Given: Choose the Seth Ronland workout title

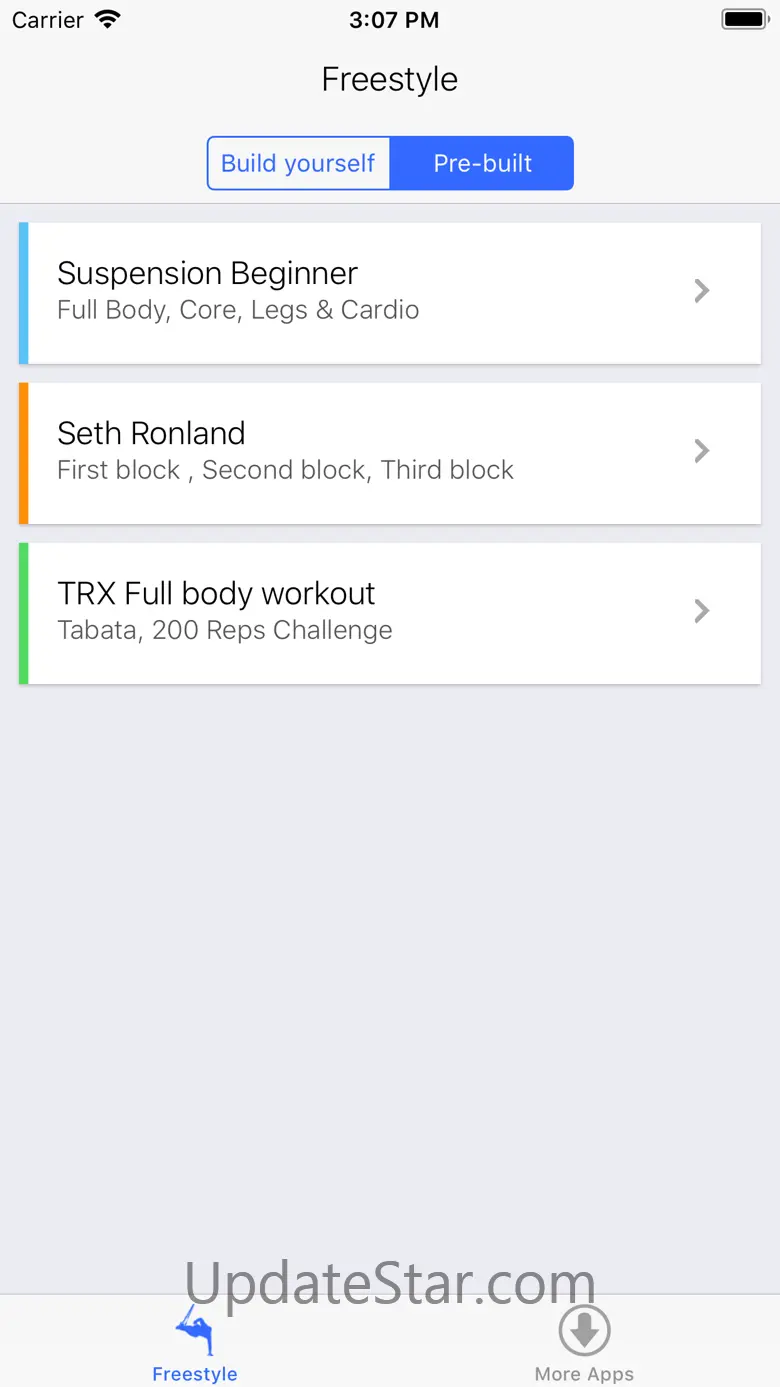Looking at the screenshot, I should click(x=151, y=433).
